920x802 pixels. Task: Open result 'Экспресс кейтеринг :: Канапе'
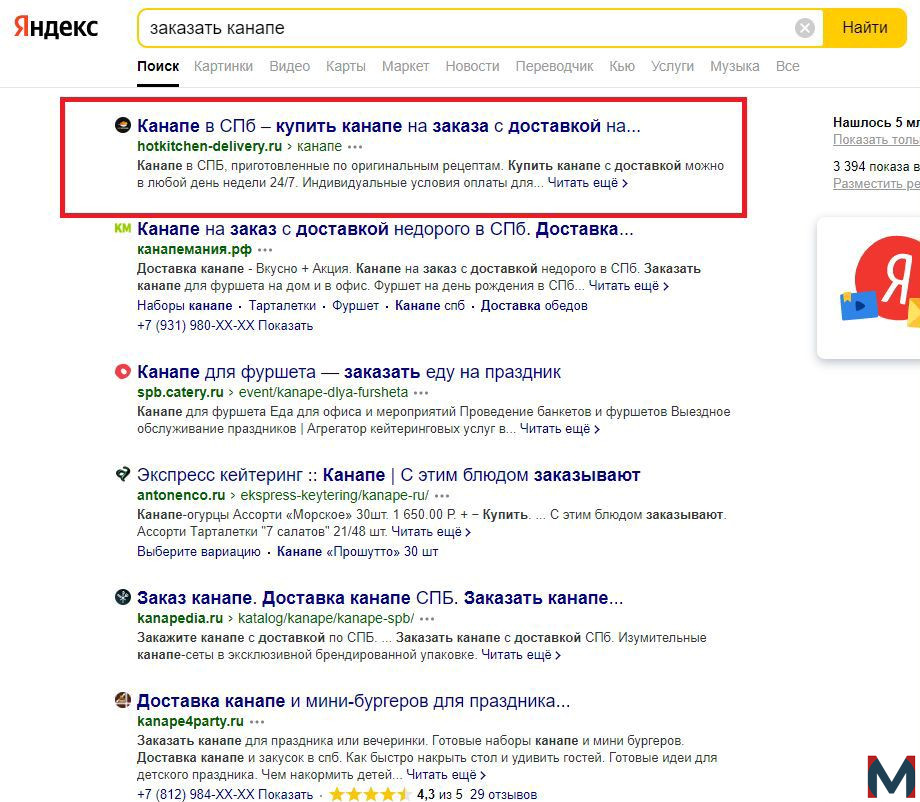pyautogui.click(x=388, y=475)
